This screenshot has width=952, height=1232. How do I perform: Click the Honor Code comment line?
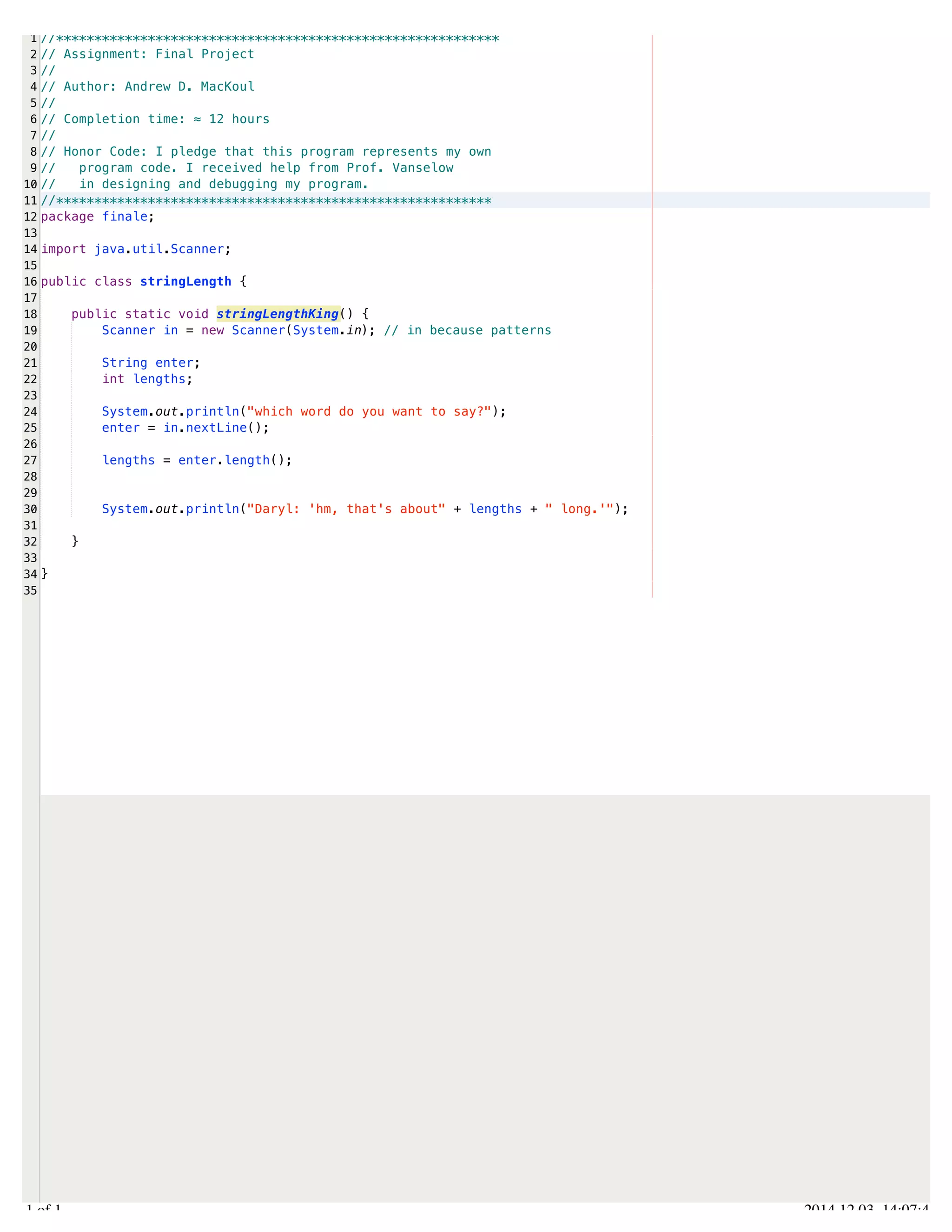[x=265, y=152]
